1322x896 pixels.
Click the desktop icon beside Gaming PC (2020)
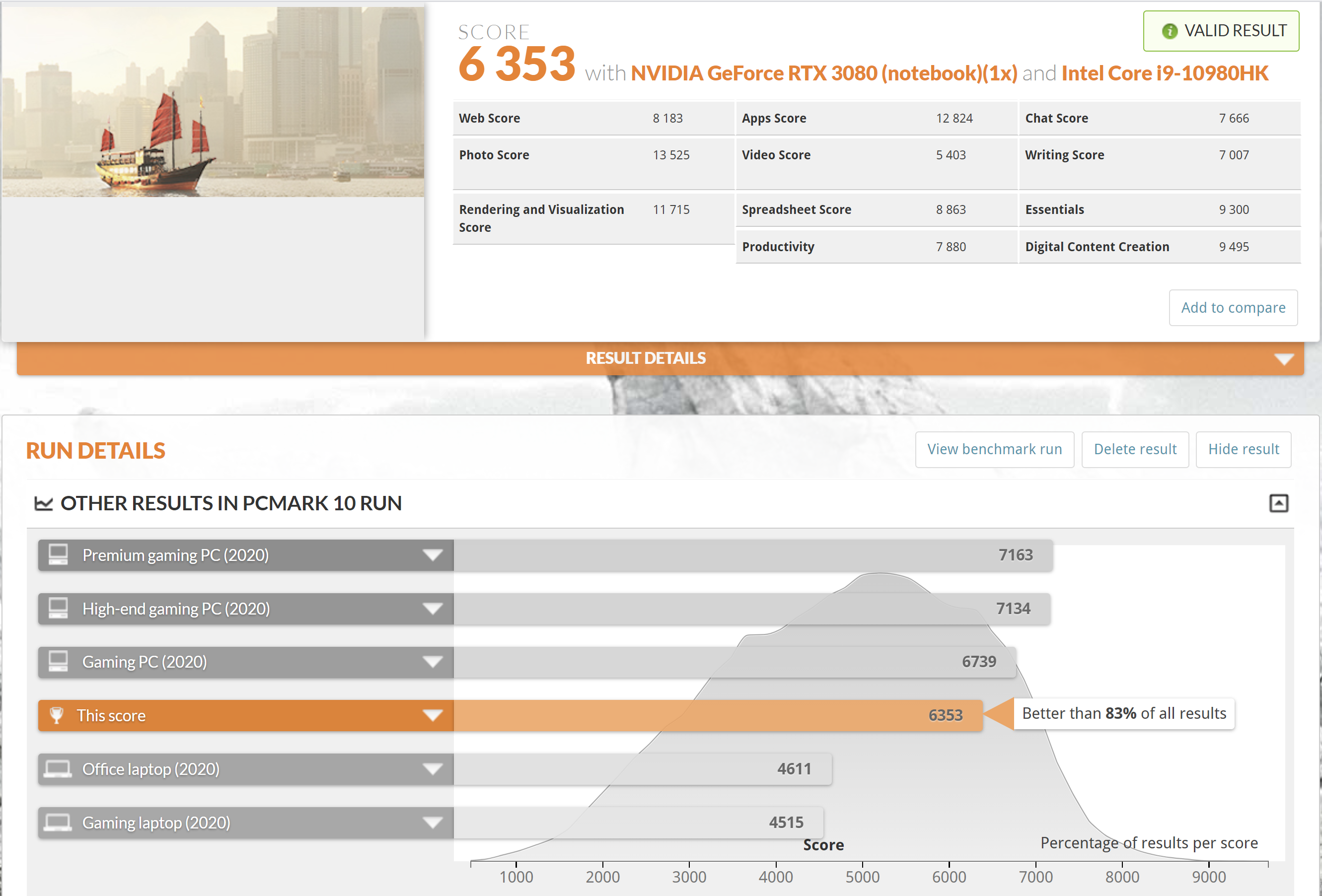click(58, 662)
